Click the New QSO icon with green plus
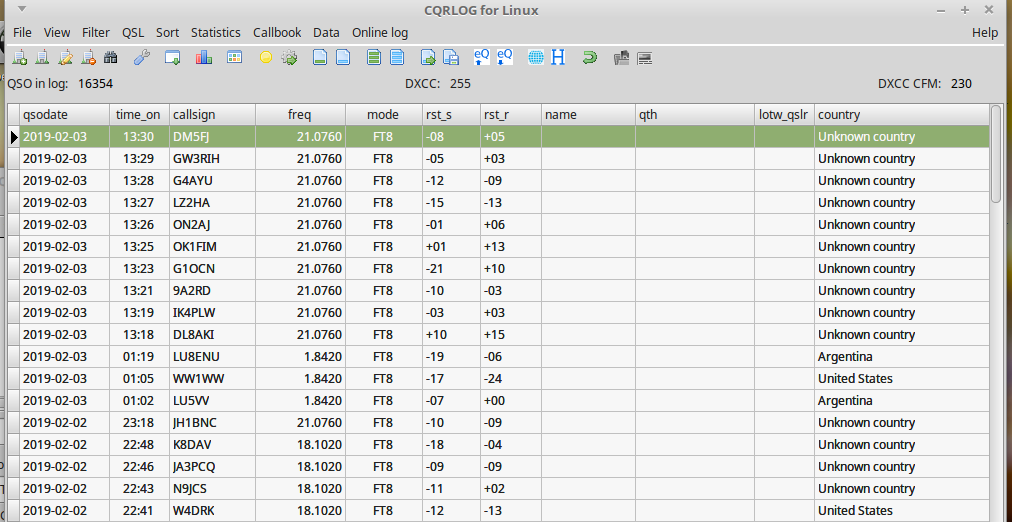 [20, 58]
